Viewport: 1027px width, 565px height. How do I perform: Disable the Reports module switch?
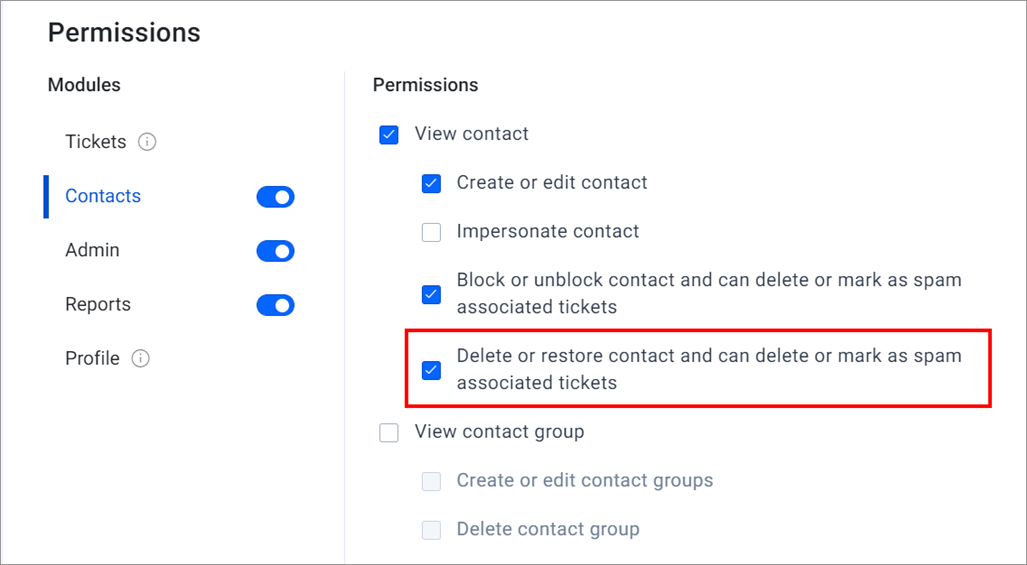point(275,305)
